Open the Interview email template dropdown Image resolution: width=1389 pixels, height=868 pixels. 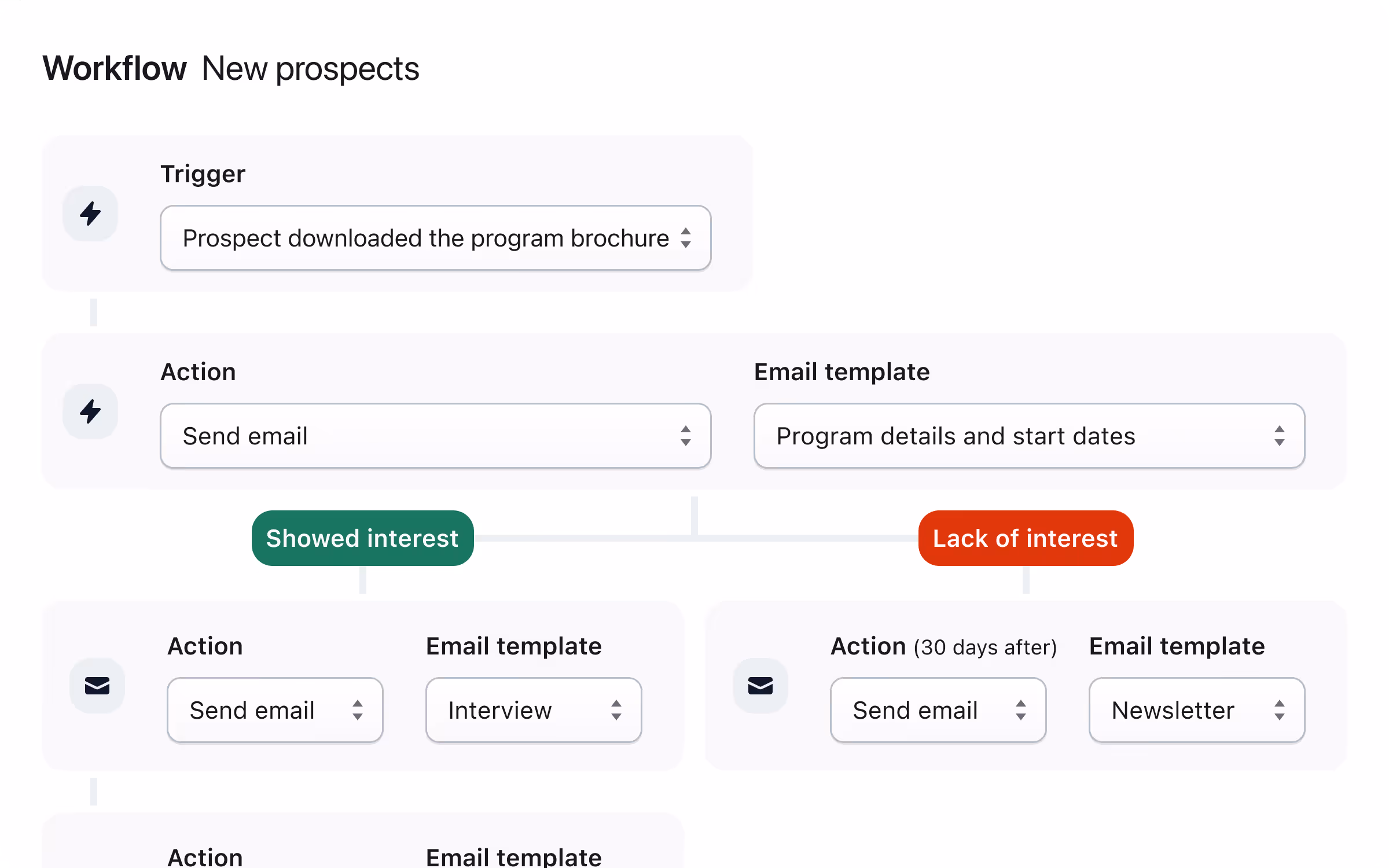521,710
